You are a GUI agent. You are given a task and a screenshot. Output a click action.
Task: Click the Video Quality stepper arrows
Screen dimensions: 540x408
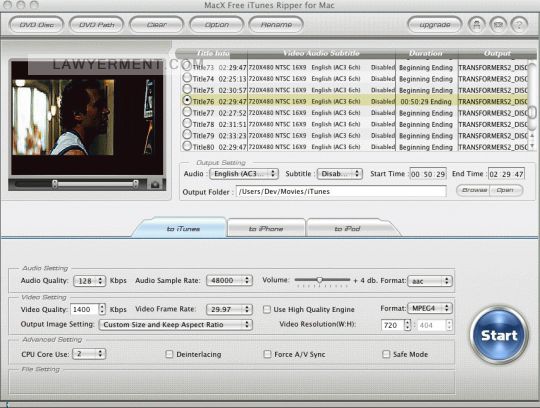coord(102,310)
